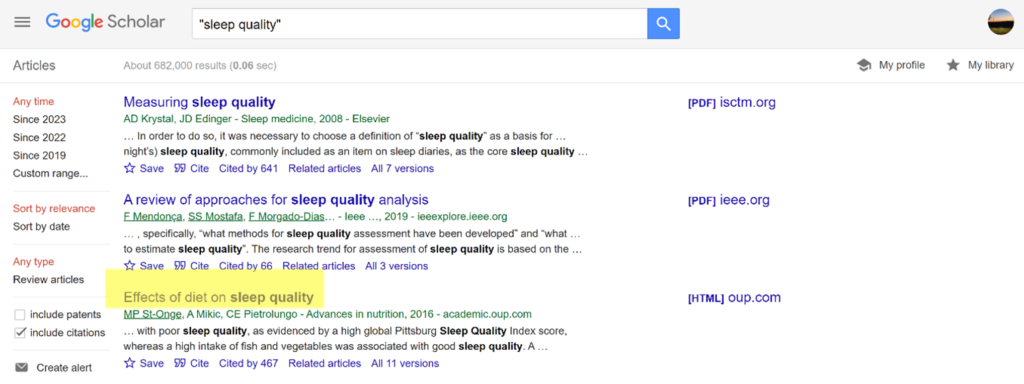Open the hamburger menu icon
Screen dimensions: 1024x384
click(x=22, y=22)
